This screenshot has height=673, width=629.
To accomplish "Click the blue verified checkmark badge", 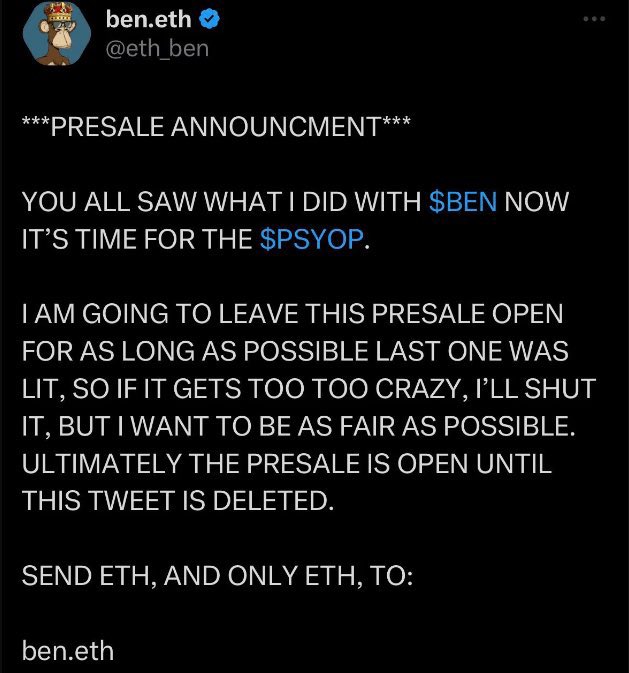I will coord(210,20).
